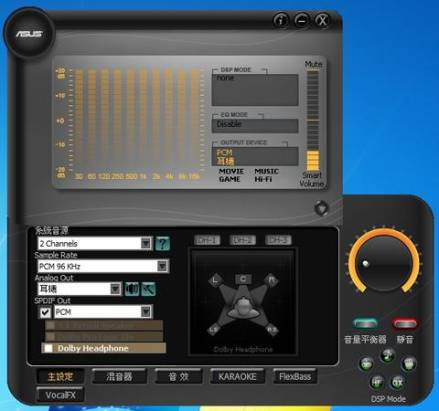
Task: Open the Analog Out 耳機 dropdown
Action: click(80, 289)
